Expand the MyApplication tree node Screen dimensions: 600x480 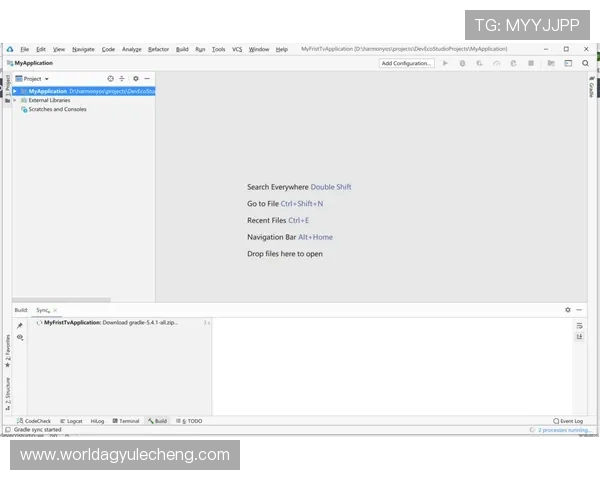(x=15, y=91)
